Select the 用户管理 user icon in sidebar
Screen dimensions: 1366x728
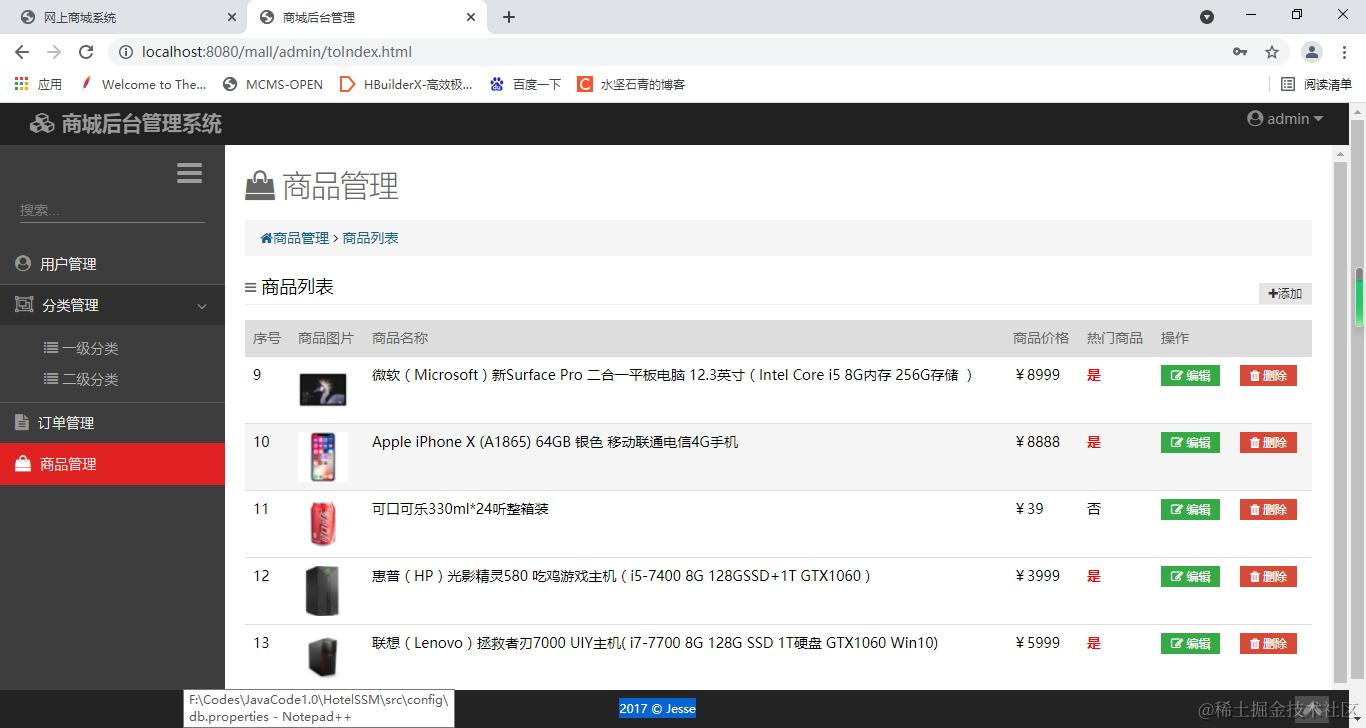[22, 263]
